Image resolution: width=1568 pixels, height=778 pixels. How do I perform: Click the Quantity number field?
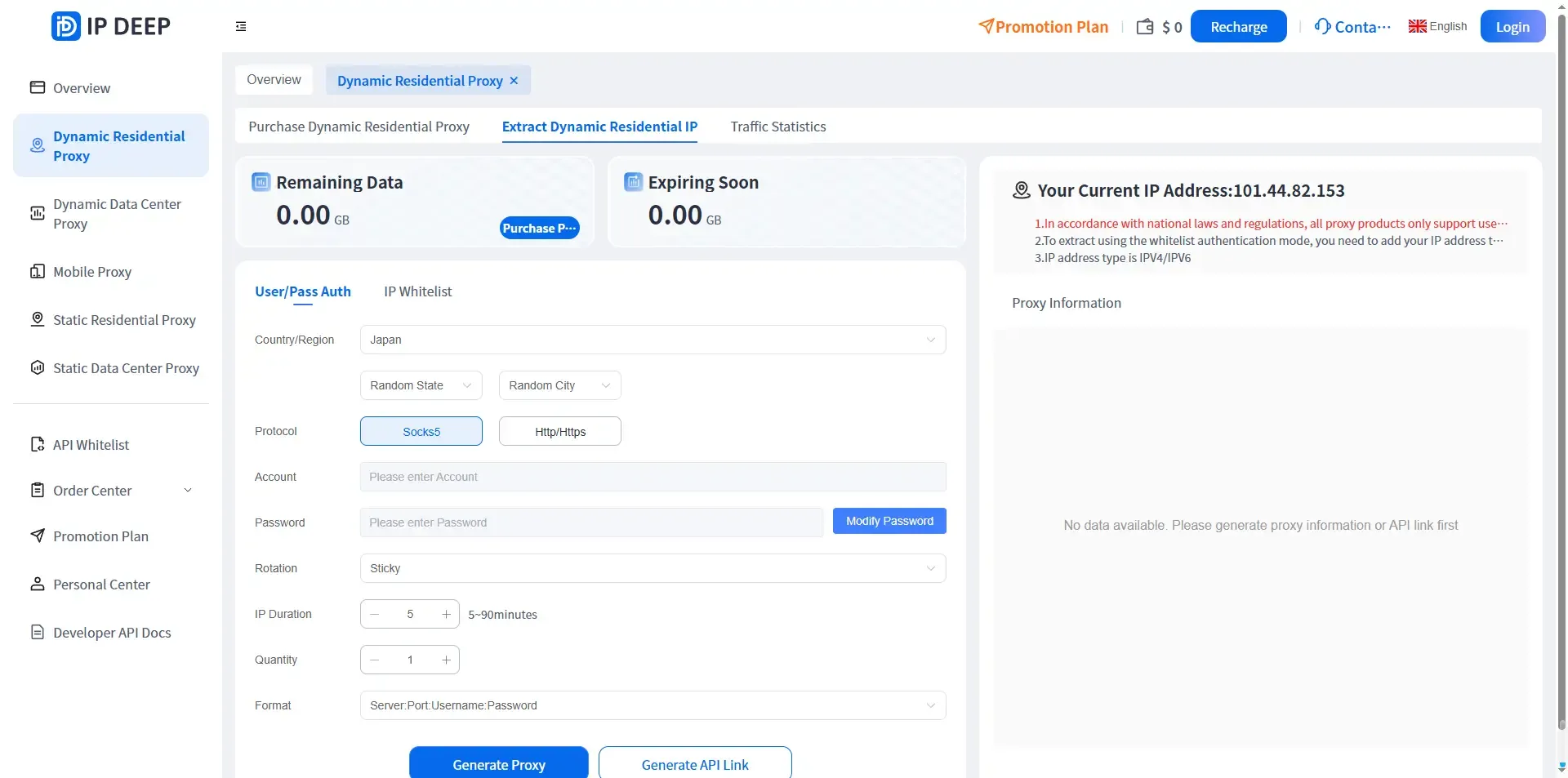(x=410, y=660)
